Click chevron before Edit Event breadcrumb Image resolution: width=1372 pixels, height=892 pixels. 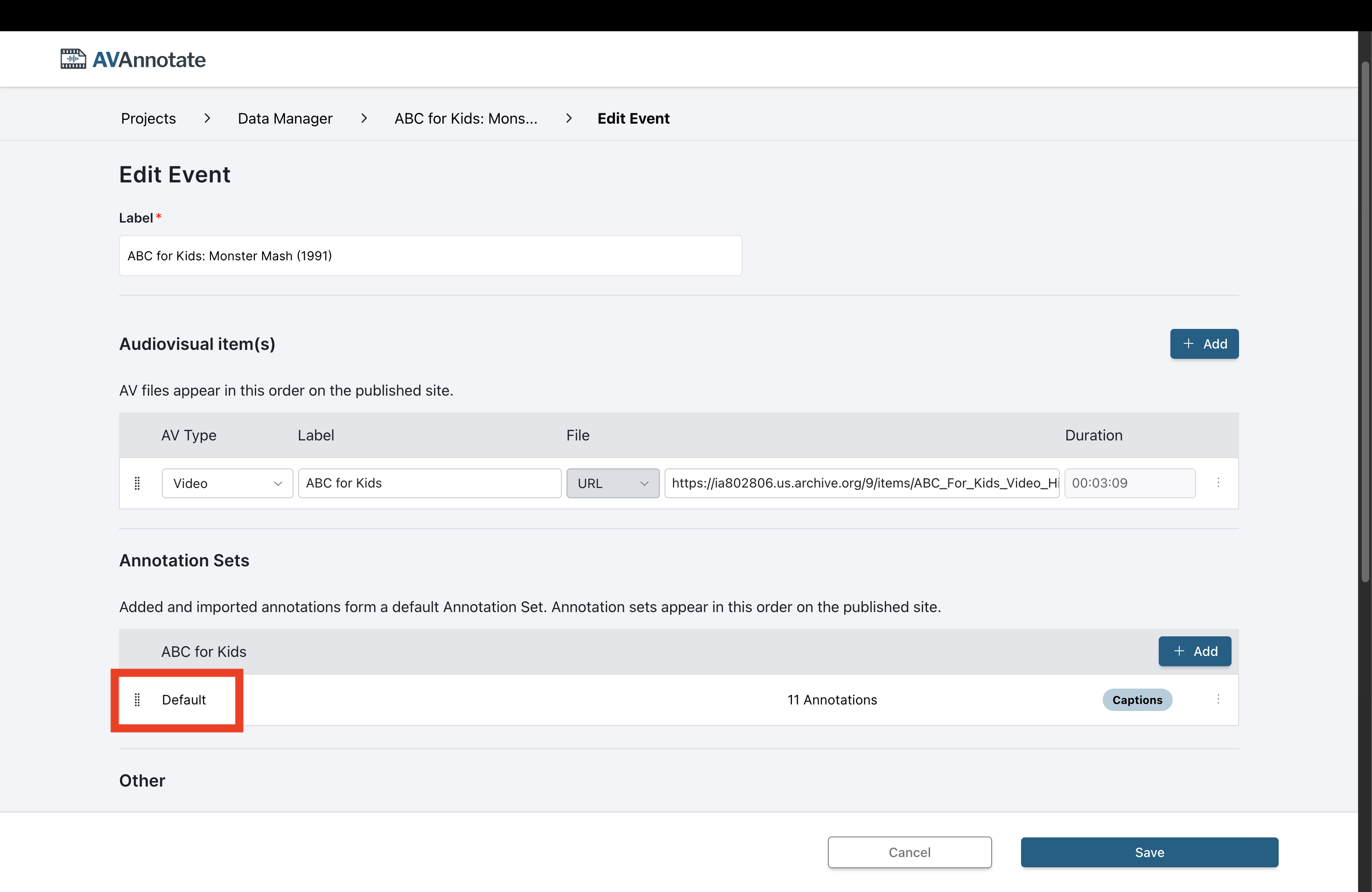pos(568,118)
